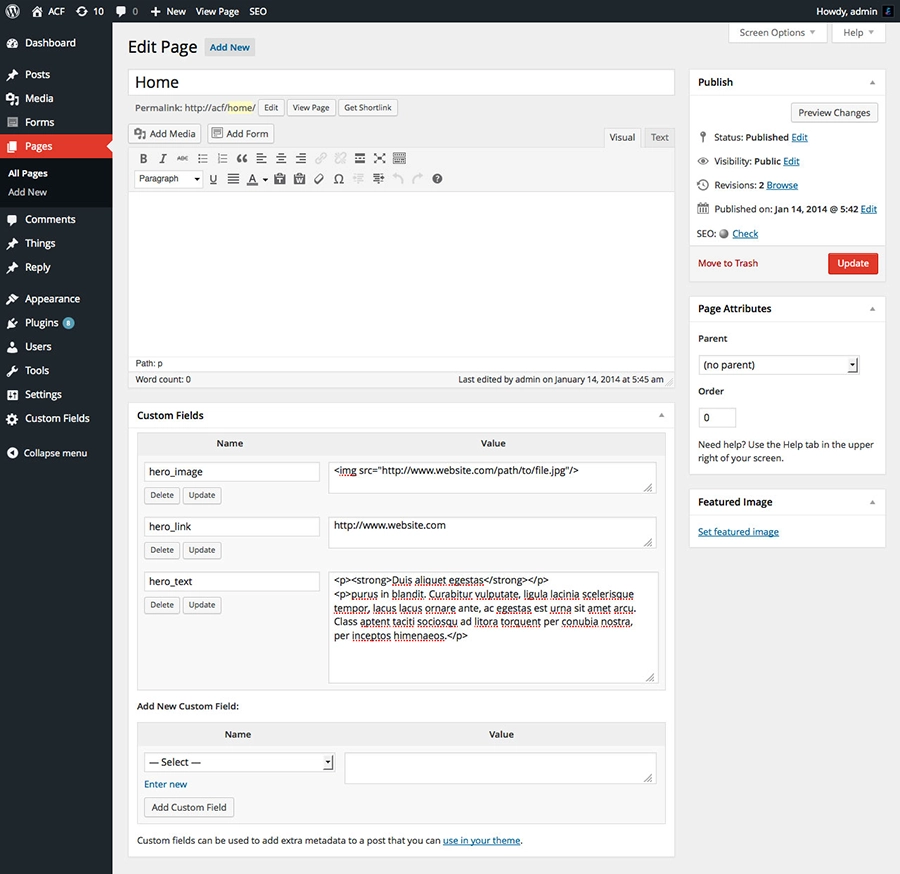Open the SEO menu in admin bar
This screenshot has width=900, height=874.
point(257,11)
